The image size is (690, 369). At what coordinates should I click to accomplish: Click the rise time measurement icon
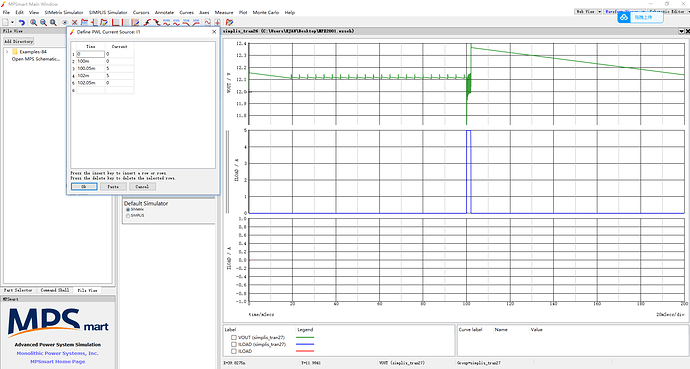(x=147, y=22)
